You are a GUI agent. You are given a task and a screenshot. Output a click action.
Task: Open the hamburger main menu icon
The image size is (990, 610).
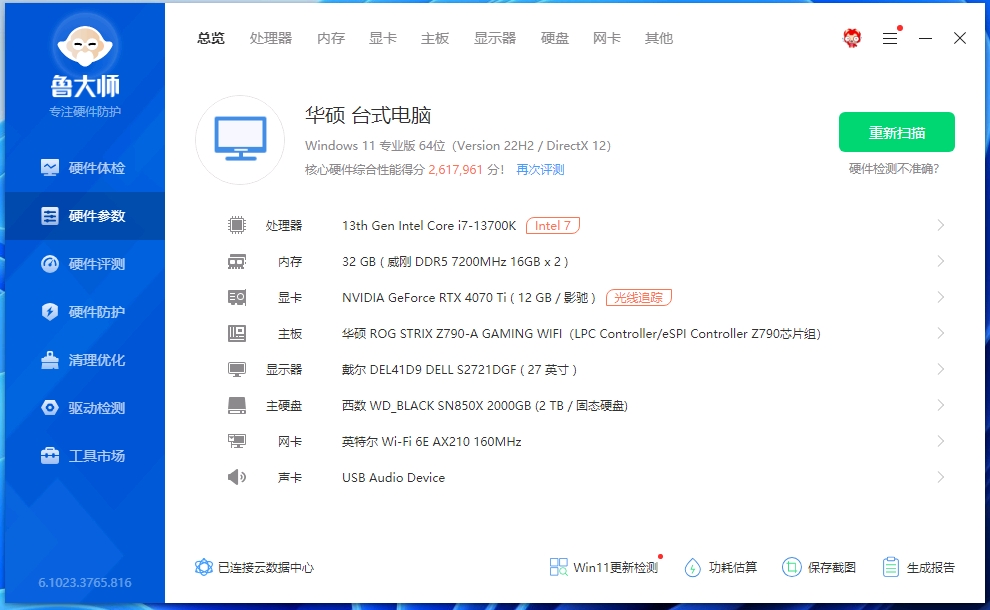click(890, 39)
